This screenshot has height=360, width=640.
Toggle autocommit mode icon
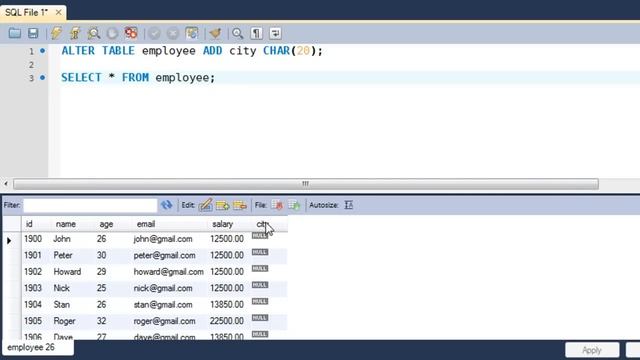click(192, 33)
